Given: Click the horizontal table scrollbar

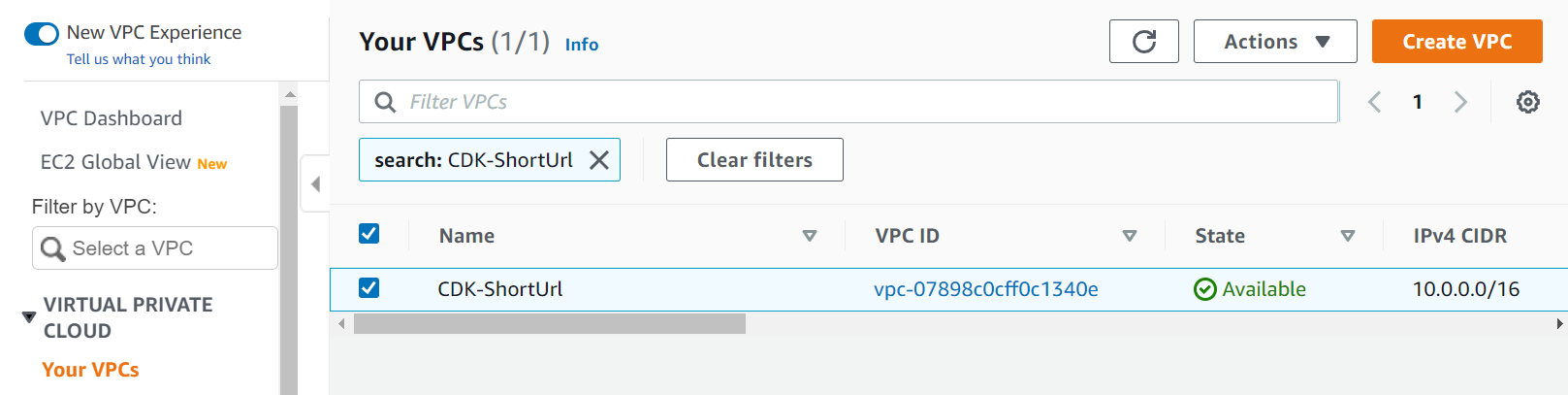Looking at the screenshot, I should coord(550,324).
